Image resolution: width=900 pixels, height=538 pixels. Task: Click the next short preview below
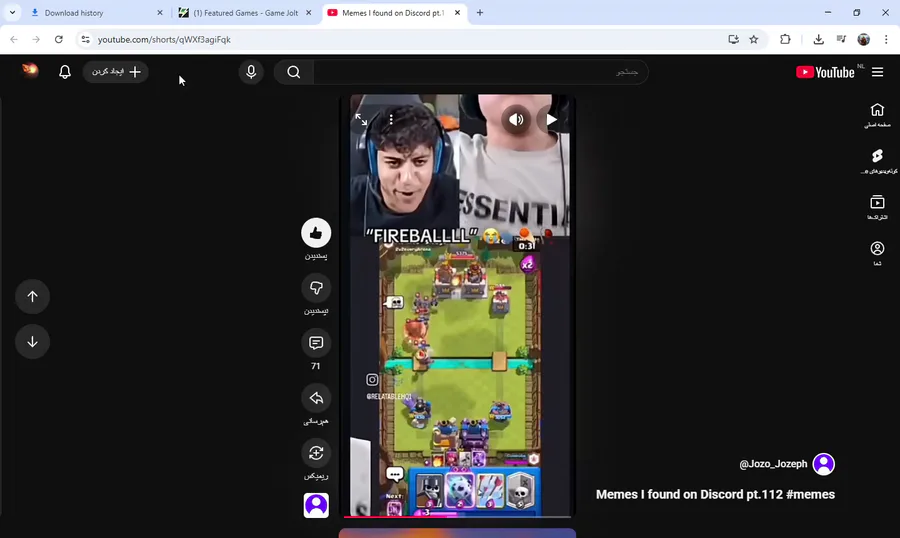[457, 533]
